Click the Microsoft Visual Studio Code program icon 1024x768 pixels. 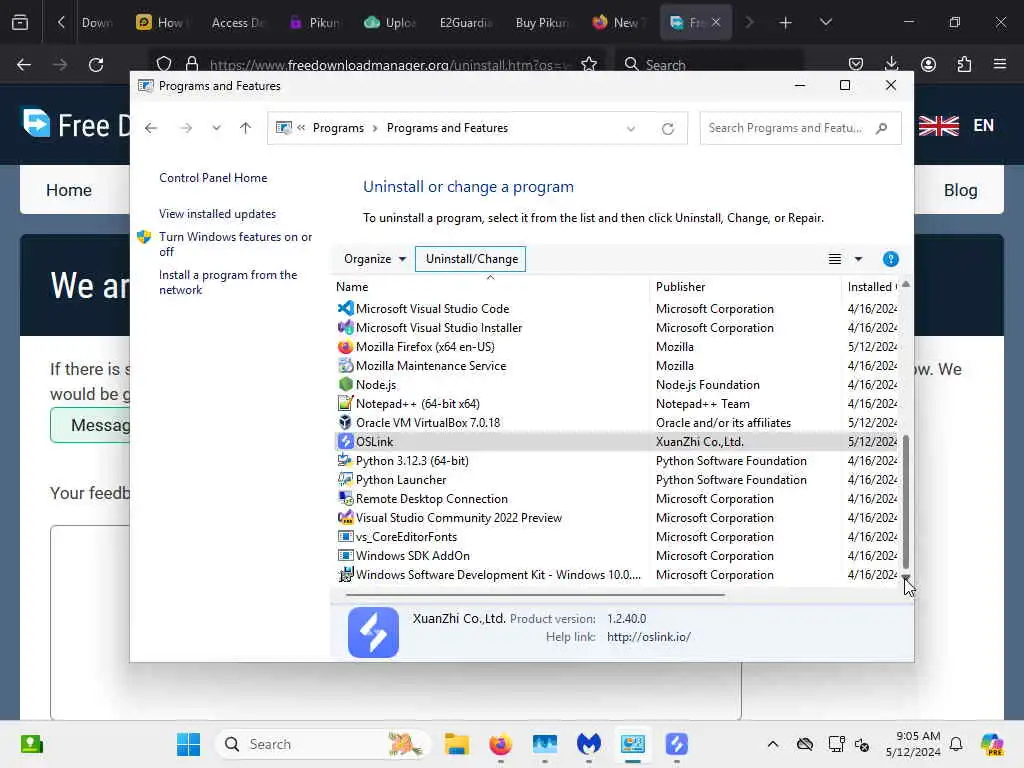(345, 308)
